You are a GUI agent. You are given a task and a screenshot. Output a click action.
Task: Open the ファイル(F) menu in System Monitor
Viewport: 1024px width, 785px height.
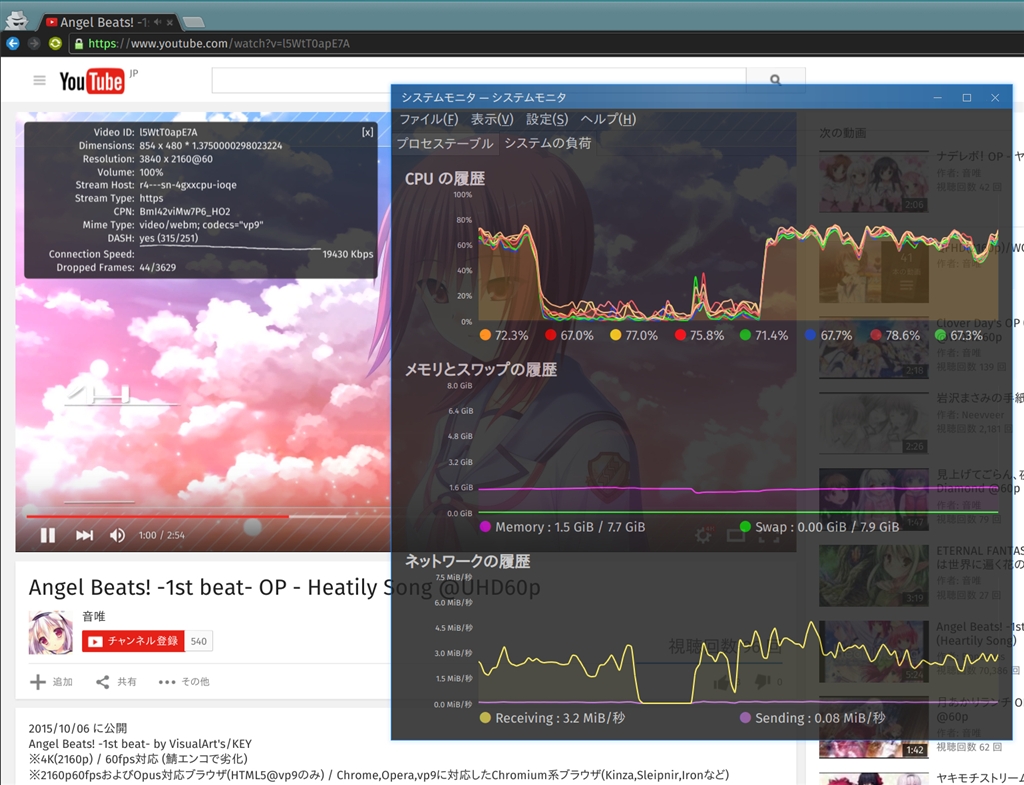pyautogui.click(x=428, y=120)
